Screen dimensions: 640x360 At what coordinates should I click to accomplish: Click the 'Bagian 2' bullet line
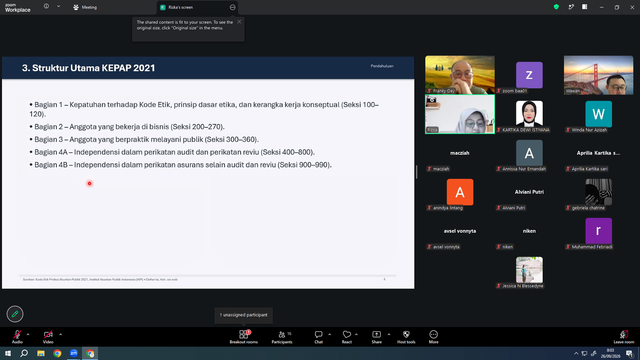(127, 127)
